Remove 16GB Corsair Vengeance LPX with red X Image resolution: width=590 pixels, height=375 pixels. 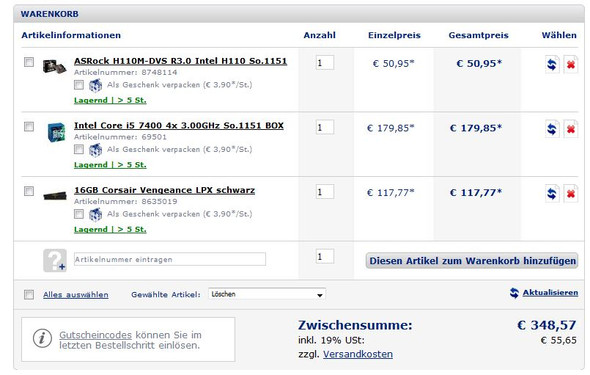[x=570, y=194]
